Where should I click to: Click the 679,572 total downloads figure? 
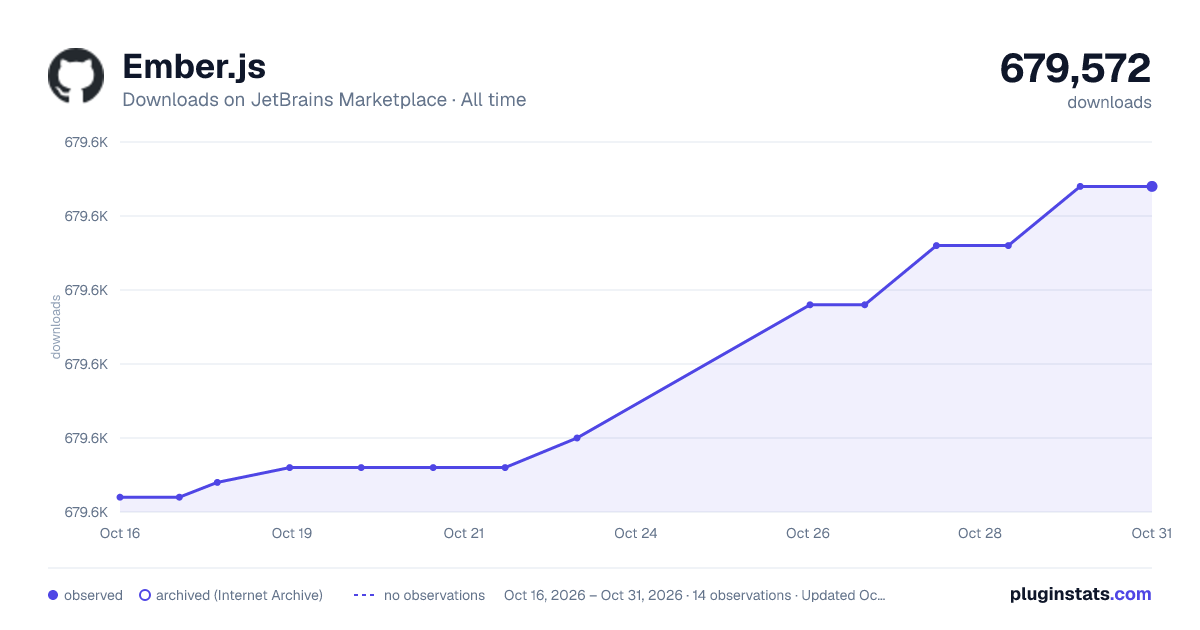point(1075,68)
